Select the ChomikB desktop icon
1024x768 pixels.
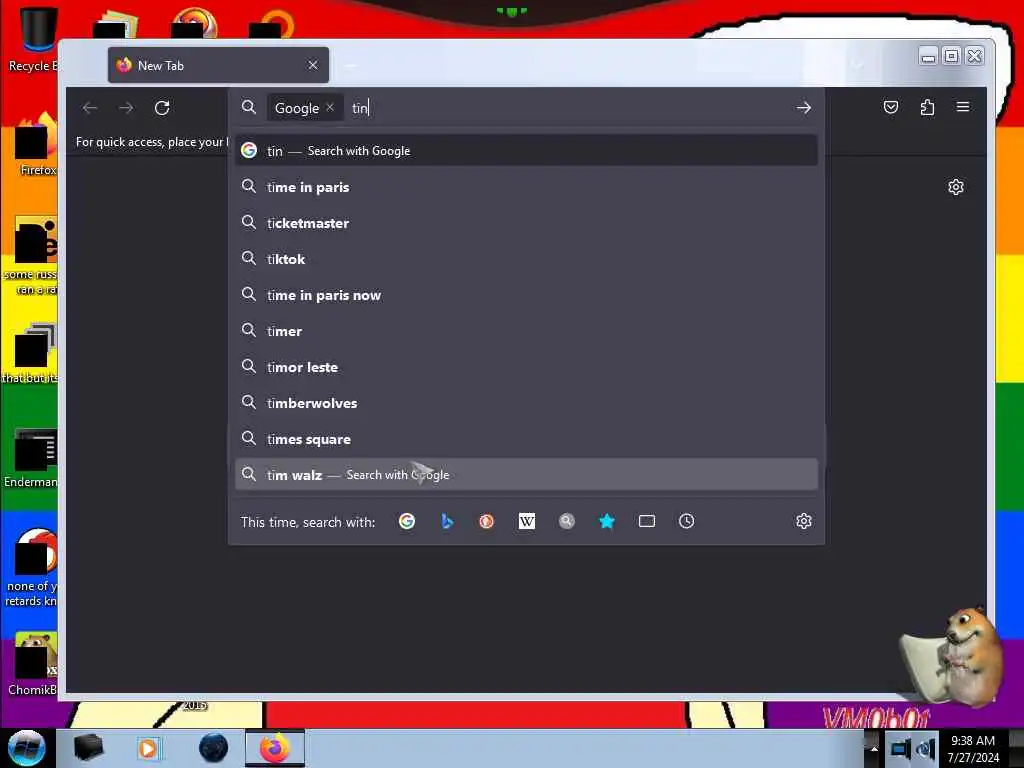pos(33,664)
